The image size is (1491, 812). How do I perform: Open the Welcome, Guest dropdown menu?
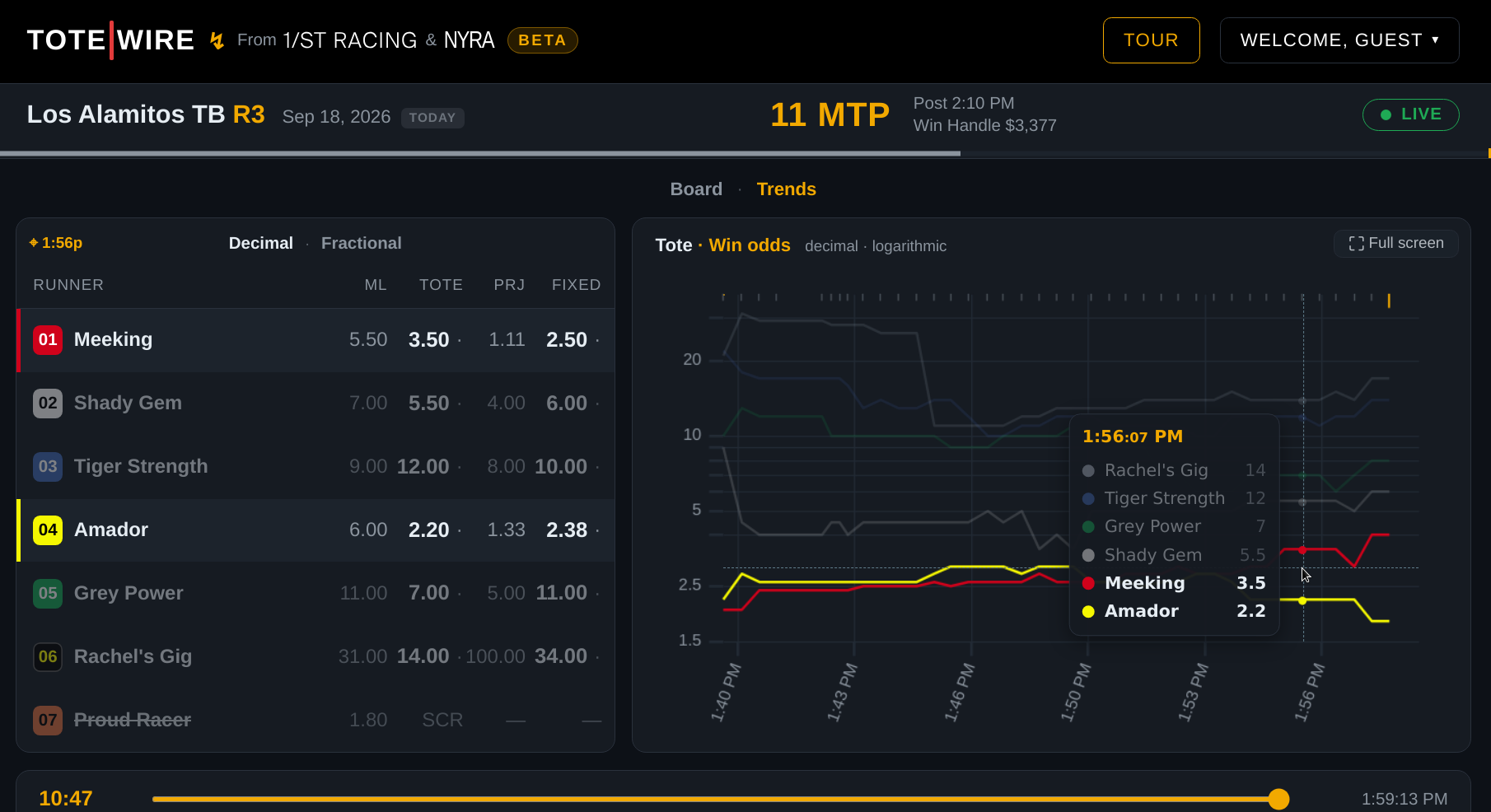(1339, 40)
